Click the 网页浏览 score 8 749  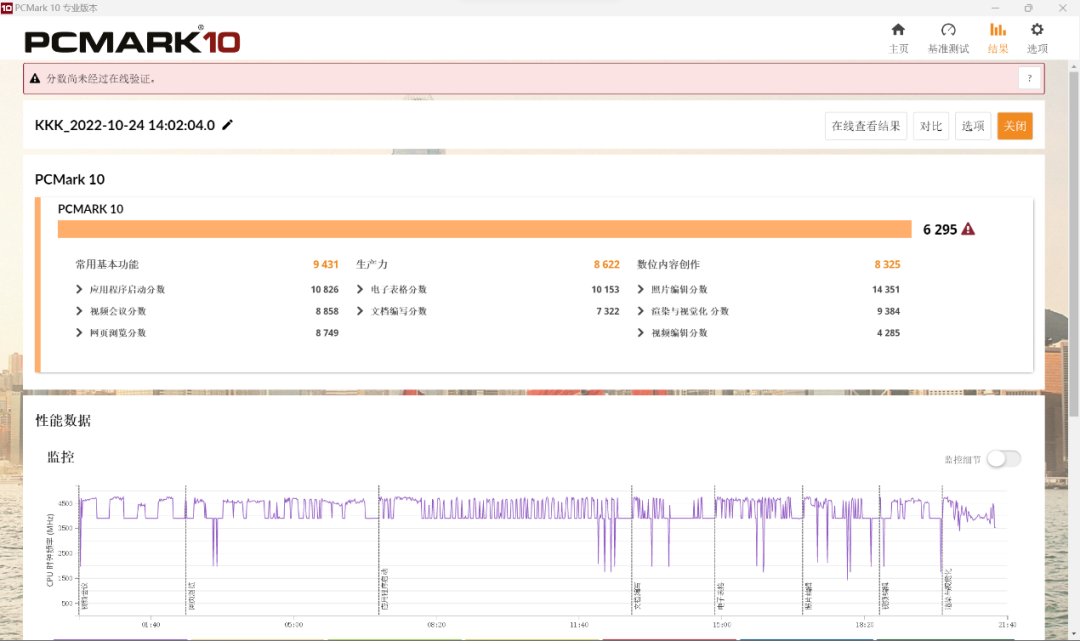click(327, 333)
